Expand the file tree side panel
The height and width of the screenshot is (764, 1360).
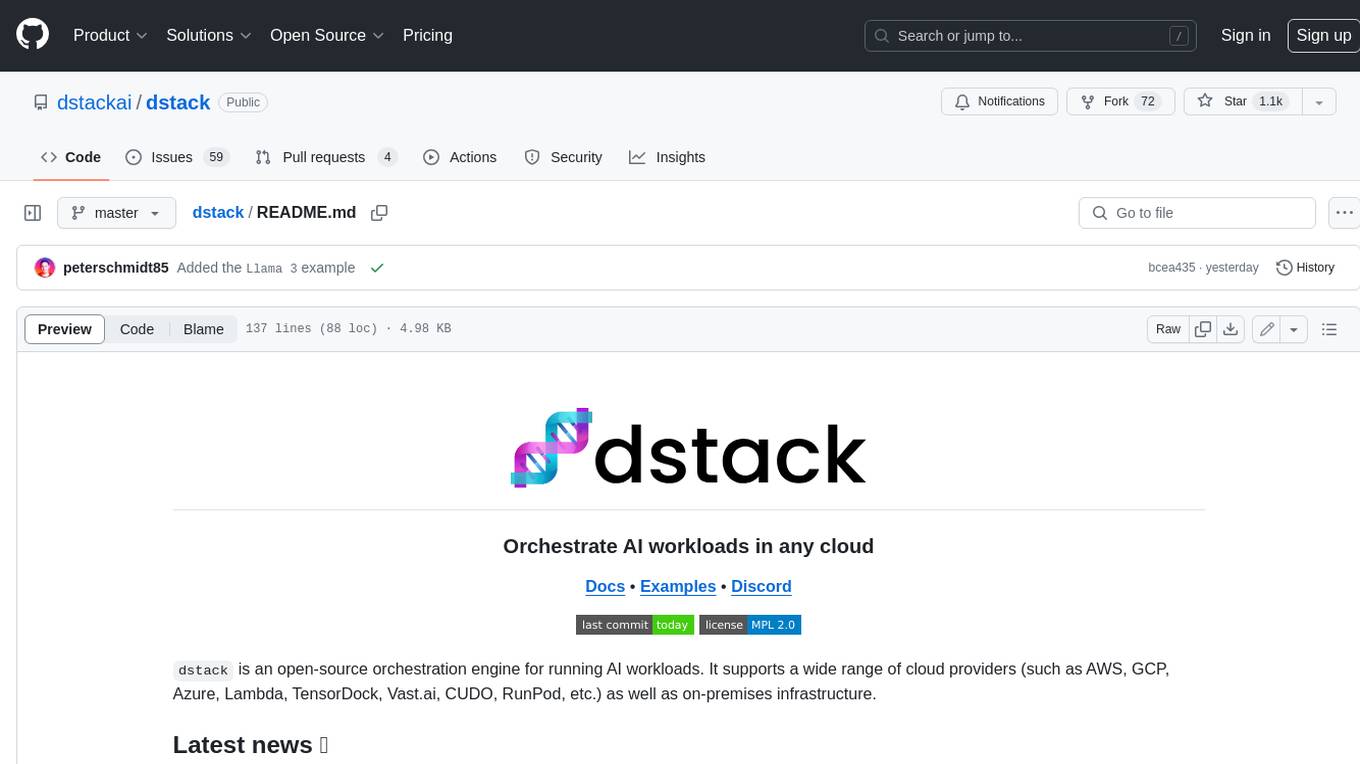click(x=33, y=213)
